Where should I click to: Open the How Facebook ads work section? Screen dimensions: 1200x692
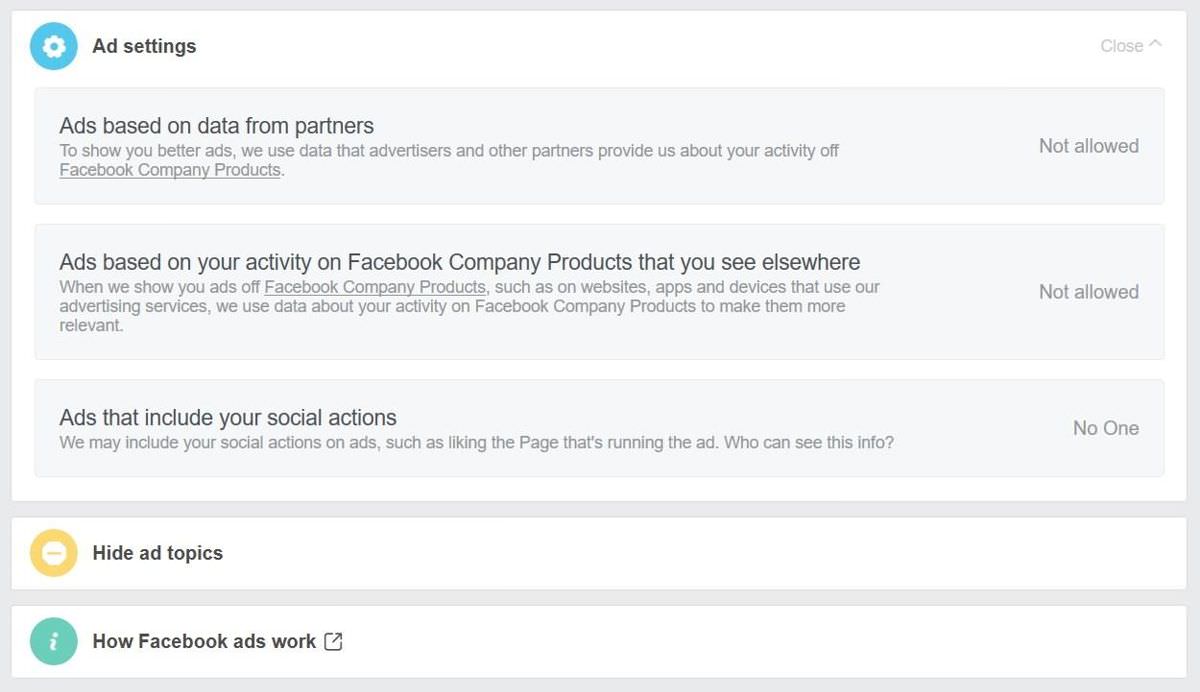click(599, 641)
